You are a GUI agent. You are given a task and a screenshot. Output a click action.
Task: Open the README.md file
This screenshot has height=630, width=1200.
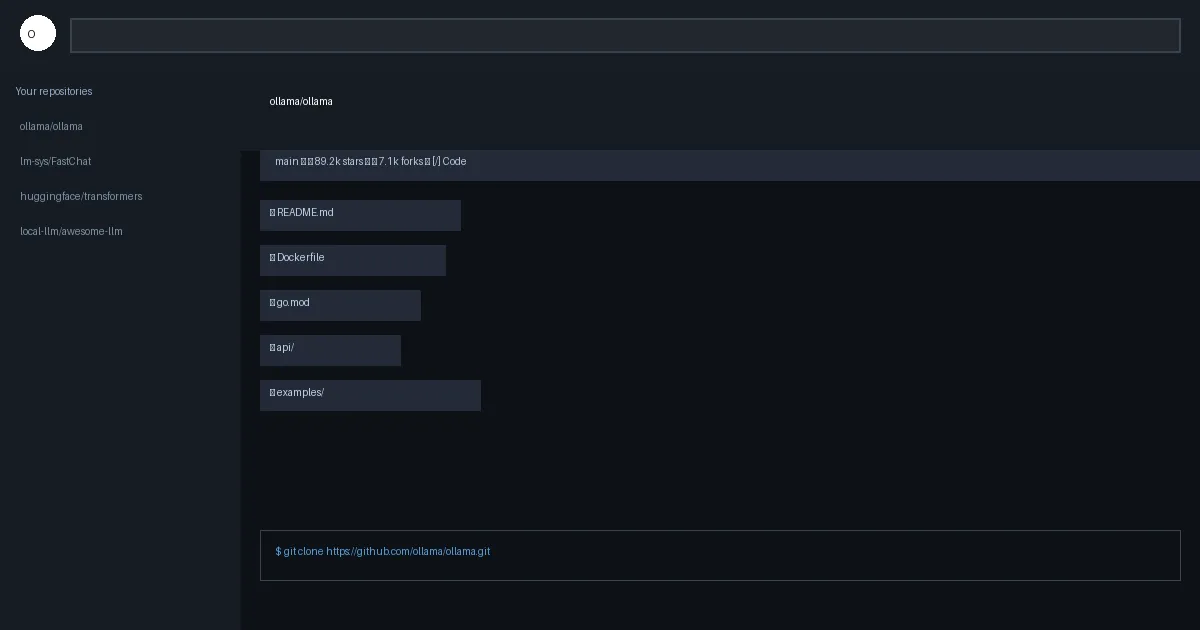click(360, 215)
